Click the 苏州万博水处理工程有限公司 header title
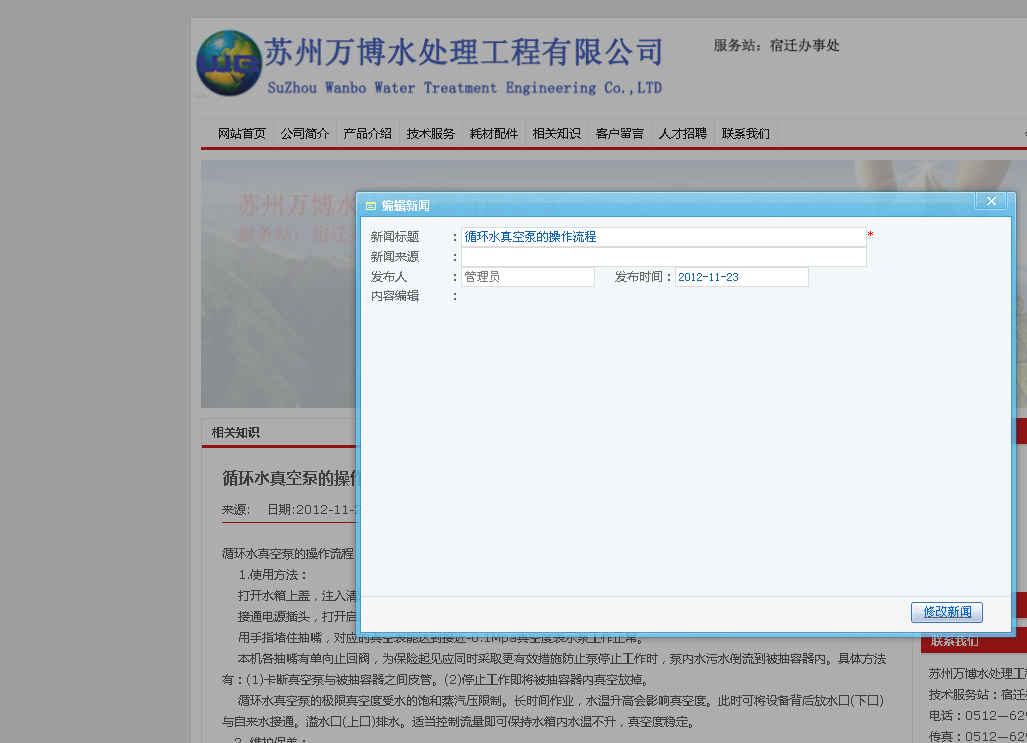 click(464, 52)
